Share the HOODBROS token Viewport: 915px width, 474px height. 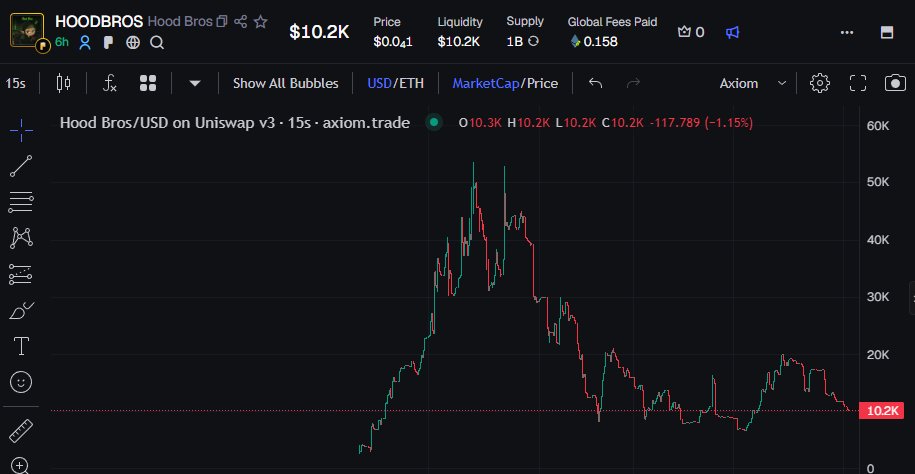(240, 22)
